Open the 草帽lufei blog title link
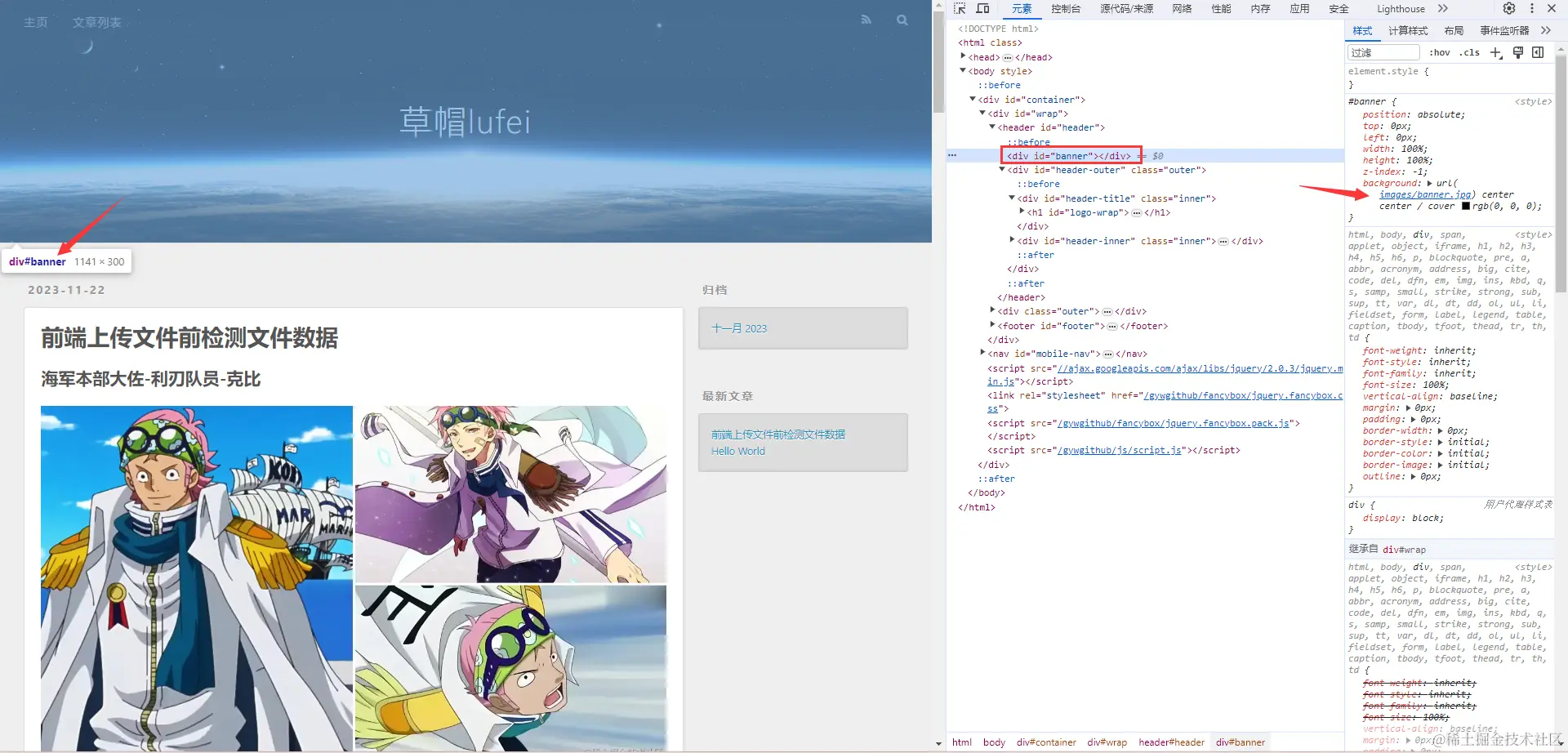1568x753 pixels. point(465,122)
